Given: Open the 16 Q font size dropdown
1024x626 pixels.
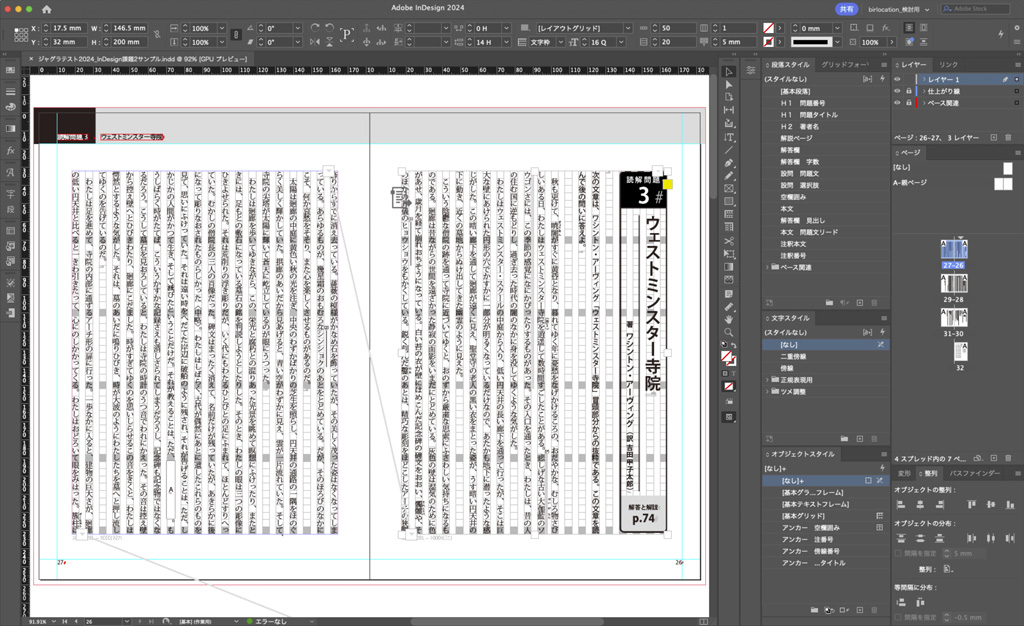Looking at the screenshot, I should (x=621, y=42).
